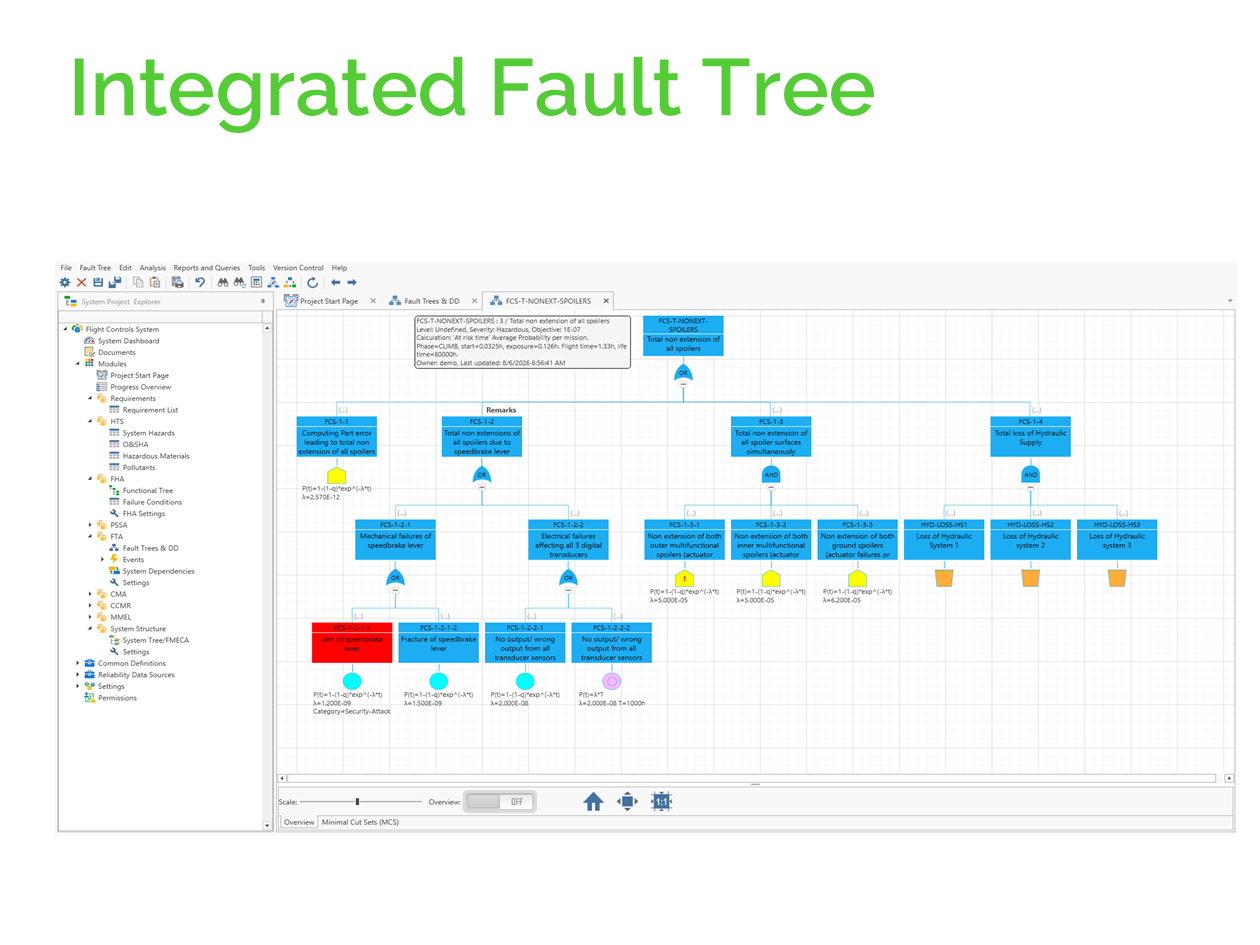This screenshot has height=945, width=1260.
Task: Select the Overview bottom tab
Action: click(x=298, y=822)
